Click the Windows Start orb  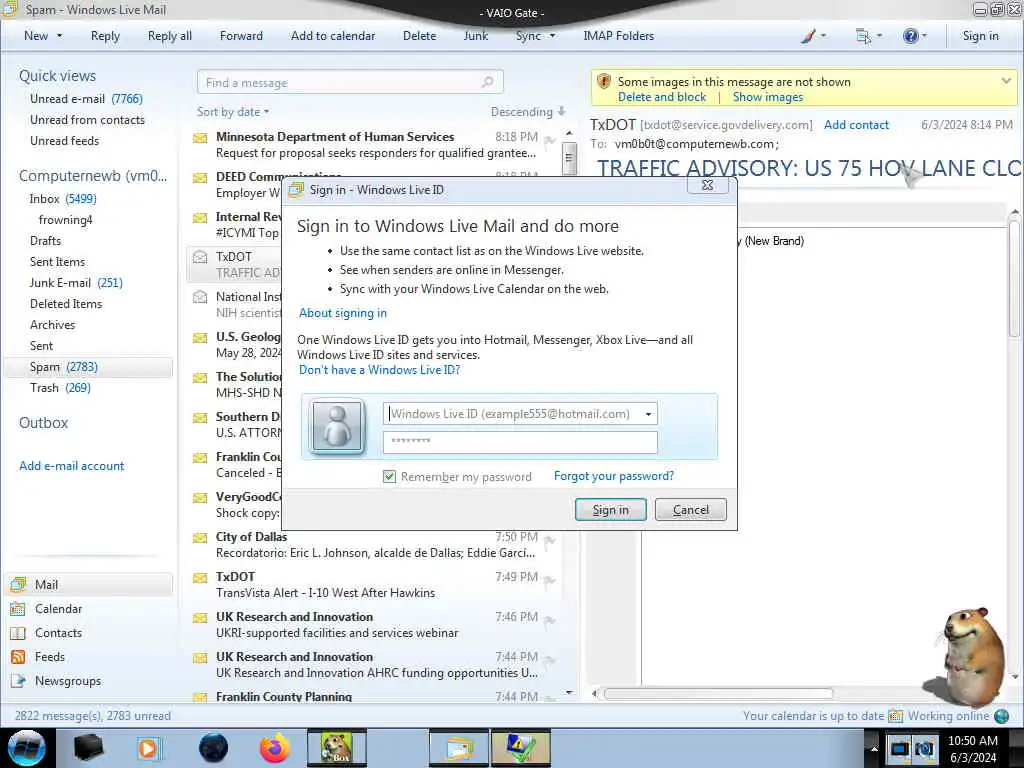click(26, 748)
